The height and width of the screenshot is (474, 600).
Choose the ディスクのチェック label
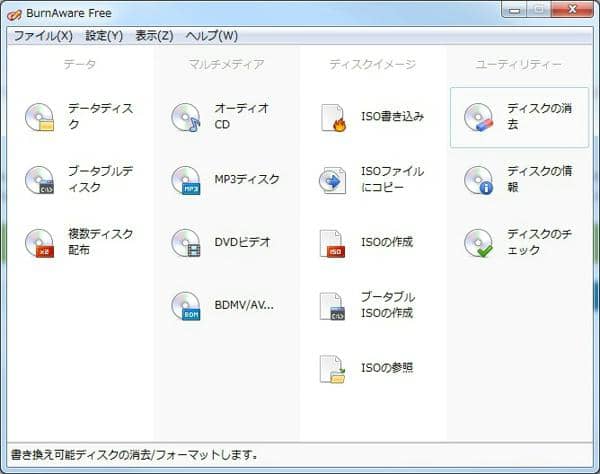[x=540, y=242]
